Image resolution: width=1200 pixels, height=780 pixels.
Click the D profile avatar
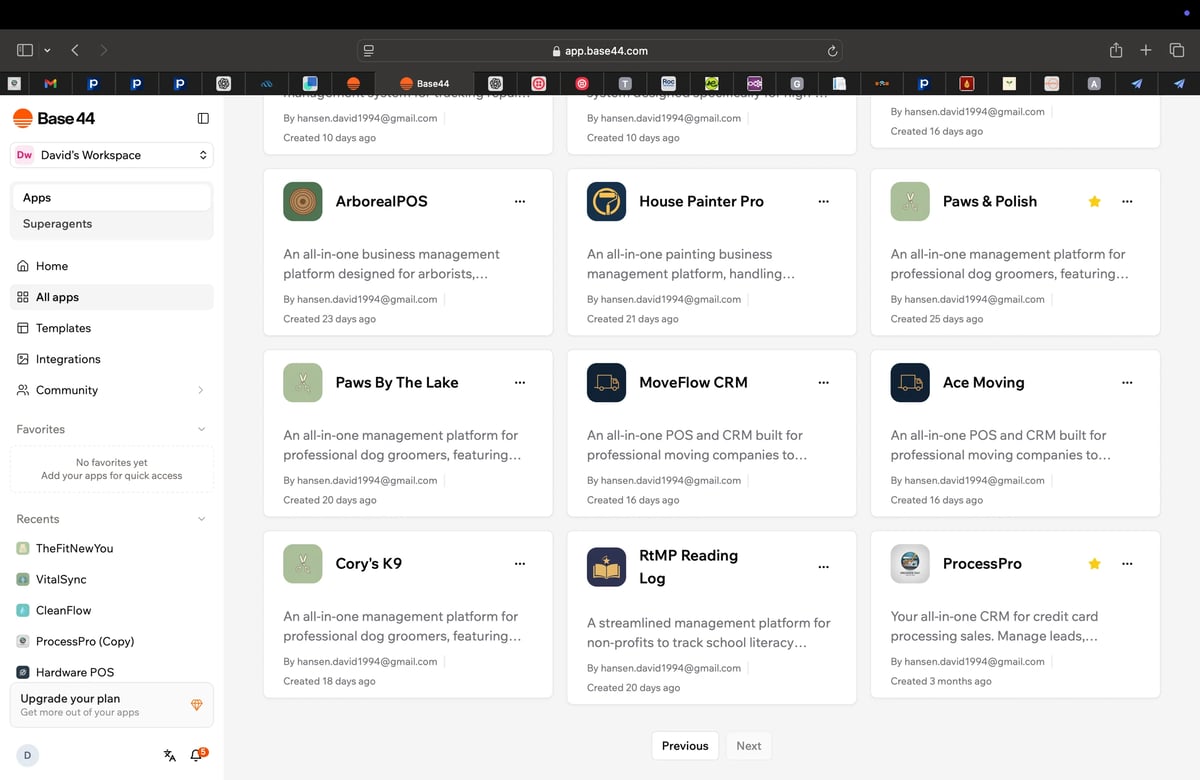coord(27,755)
